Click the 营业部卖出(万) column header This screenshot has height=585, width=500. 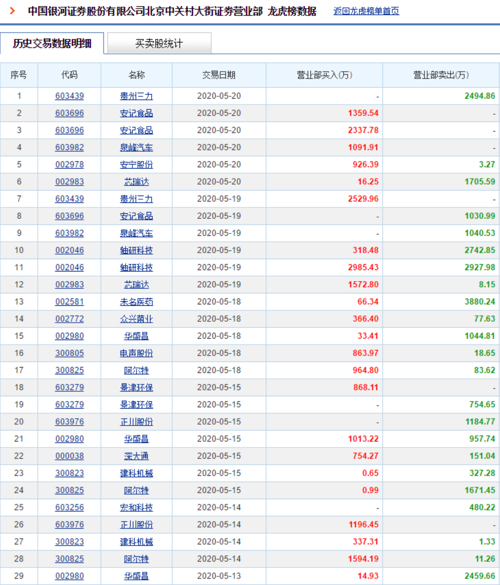pyautogui.click(x=441, y=75)
